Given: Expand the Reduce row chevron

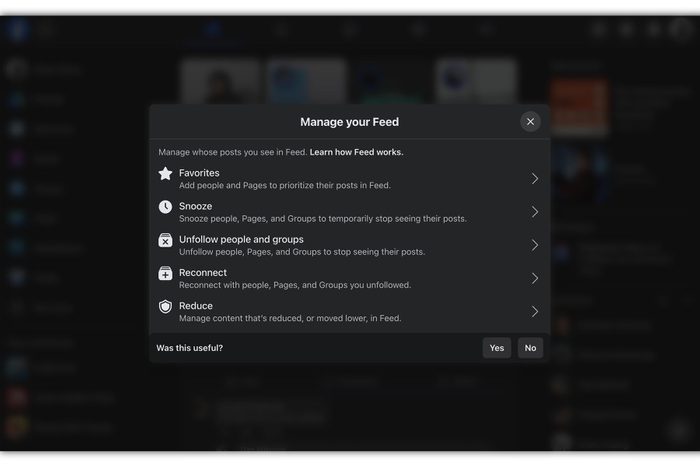Looking at the screenshot, I should (x=535, y=311).
